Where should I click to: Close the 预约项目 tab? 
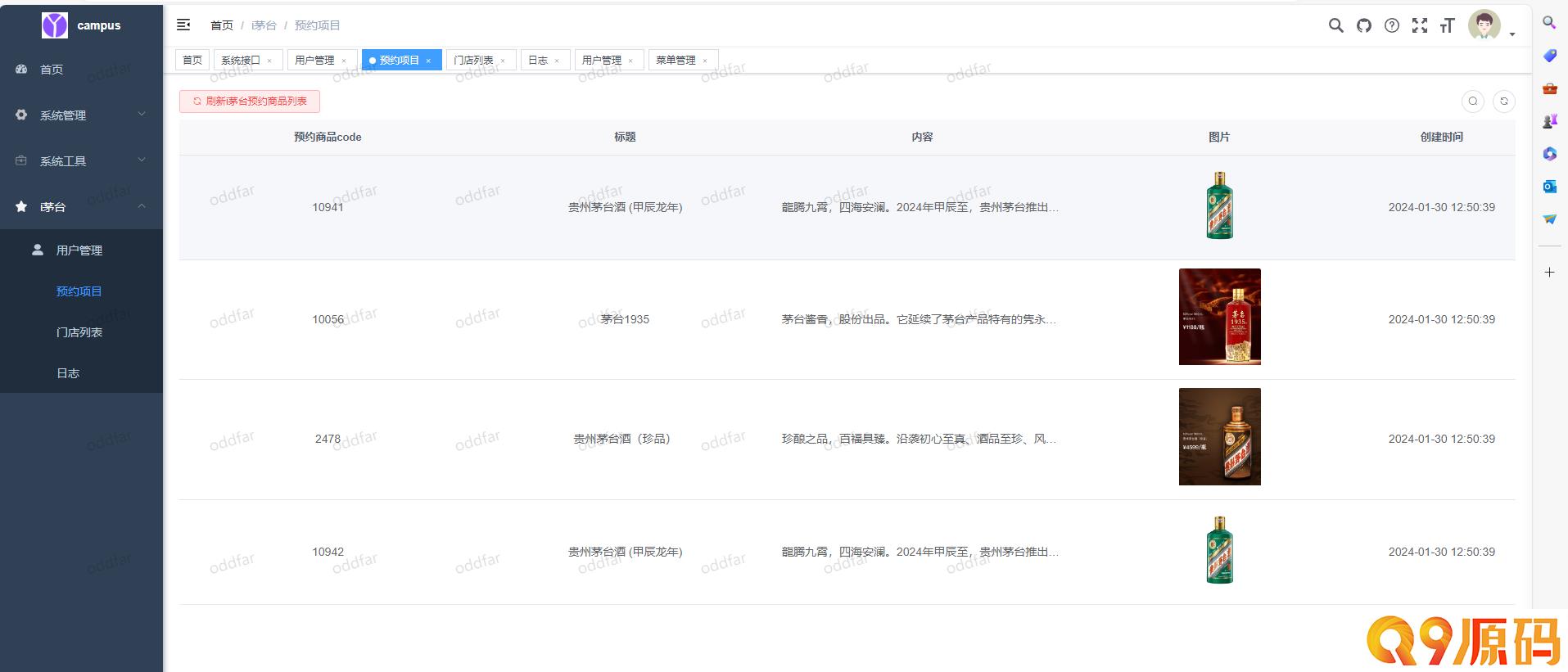point(428,61)
